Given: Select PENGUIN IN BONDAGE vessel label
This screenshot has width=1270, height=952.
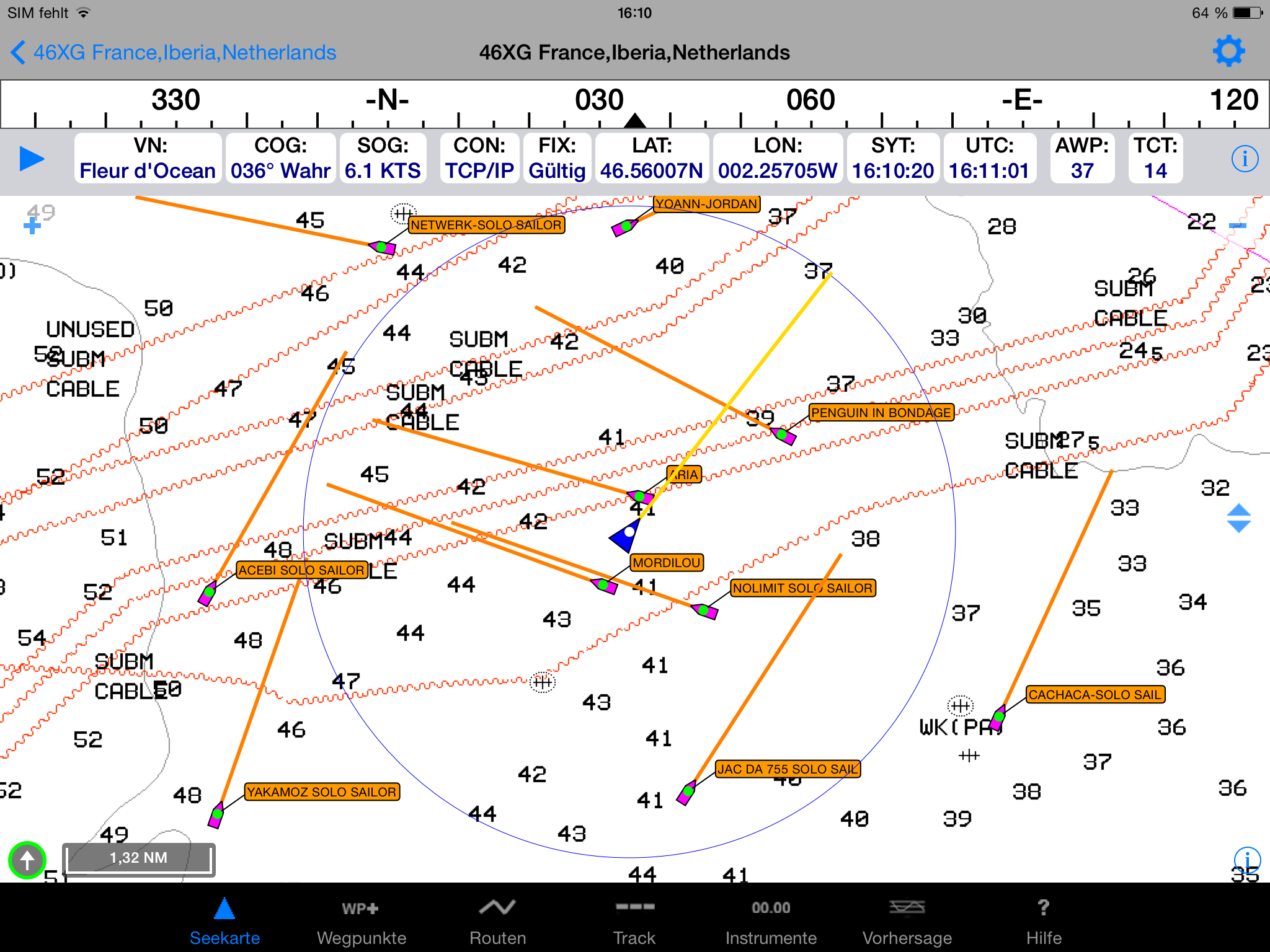Looking at the screenshot, I should point(881,413).
